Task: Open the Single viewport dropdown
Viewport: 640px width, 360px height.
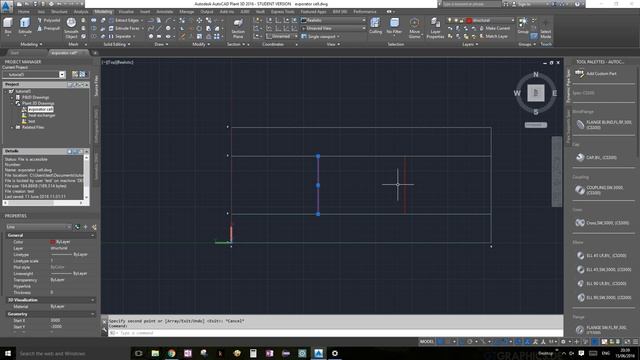Action: (x=320, y=36)
